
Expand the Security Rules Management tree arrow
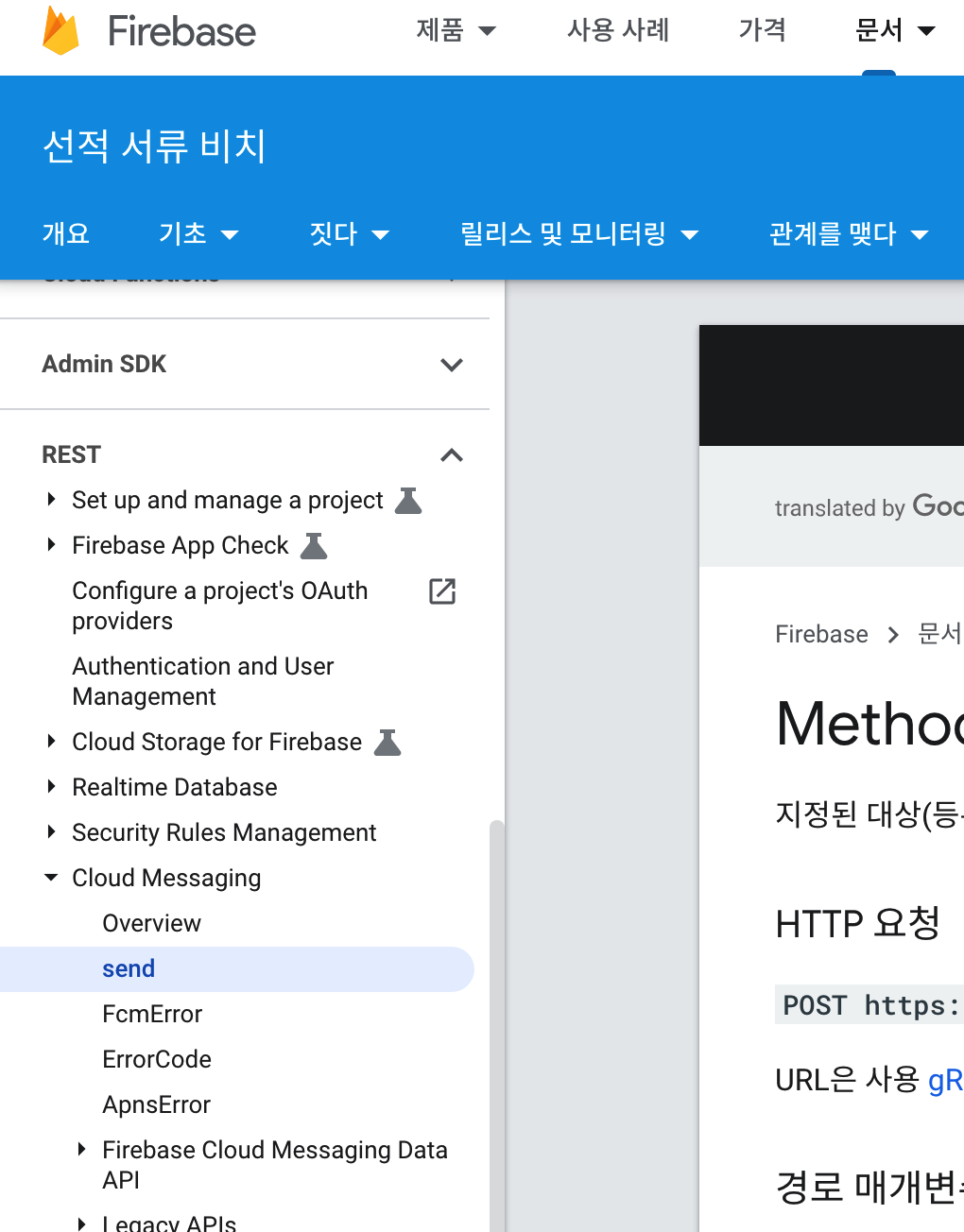click(51, 831)
